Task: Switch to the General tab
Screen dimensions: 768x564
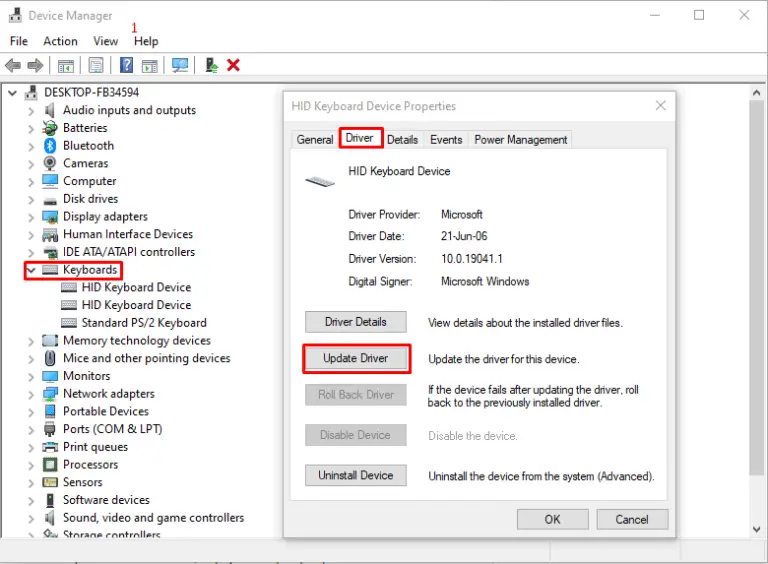Action: (x=314, y=140)
